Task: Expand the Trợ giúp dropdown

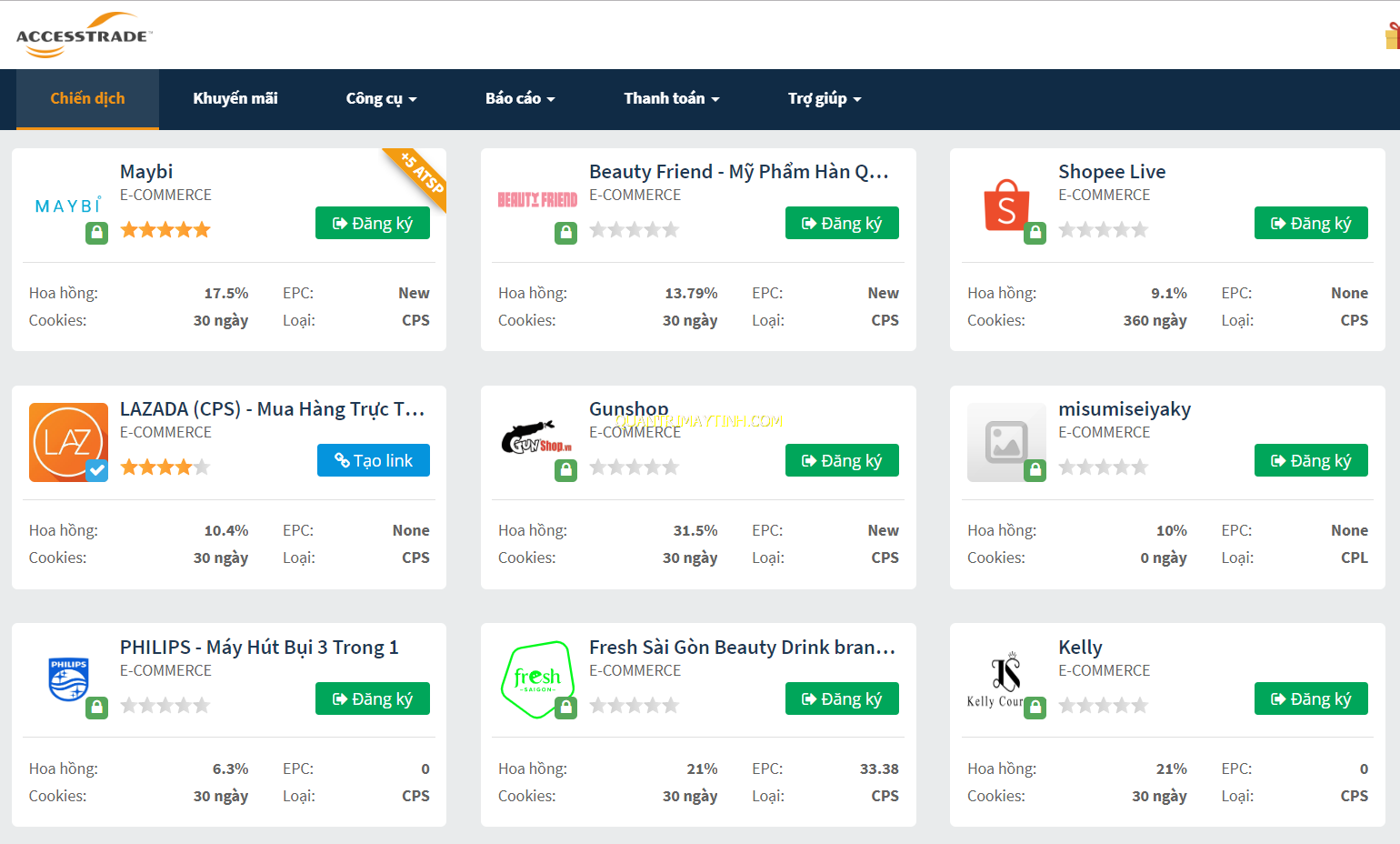Action: click(x=825, y=98)
